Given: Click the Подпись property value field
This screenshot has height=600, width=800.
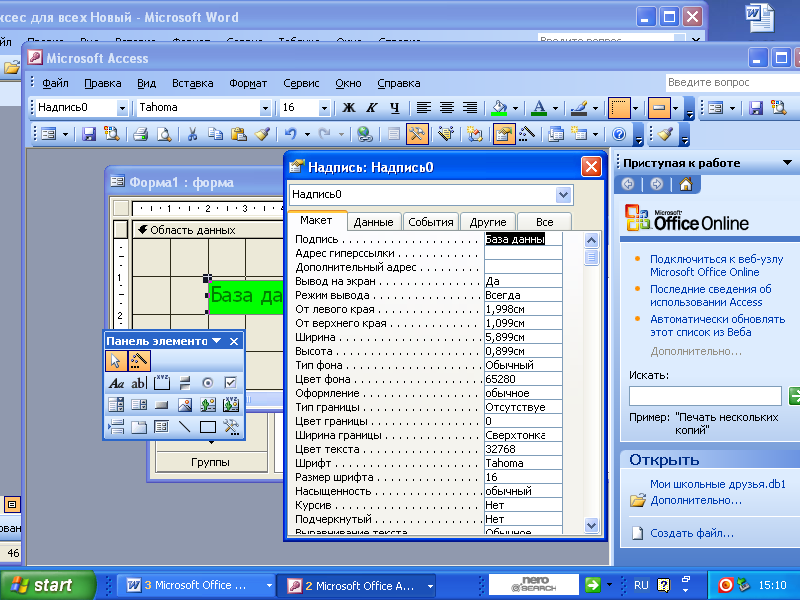Looking at the screenshot, I should (523, 239).
